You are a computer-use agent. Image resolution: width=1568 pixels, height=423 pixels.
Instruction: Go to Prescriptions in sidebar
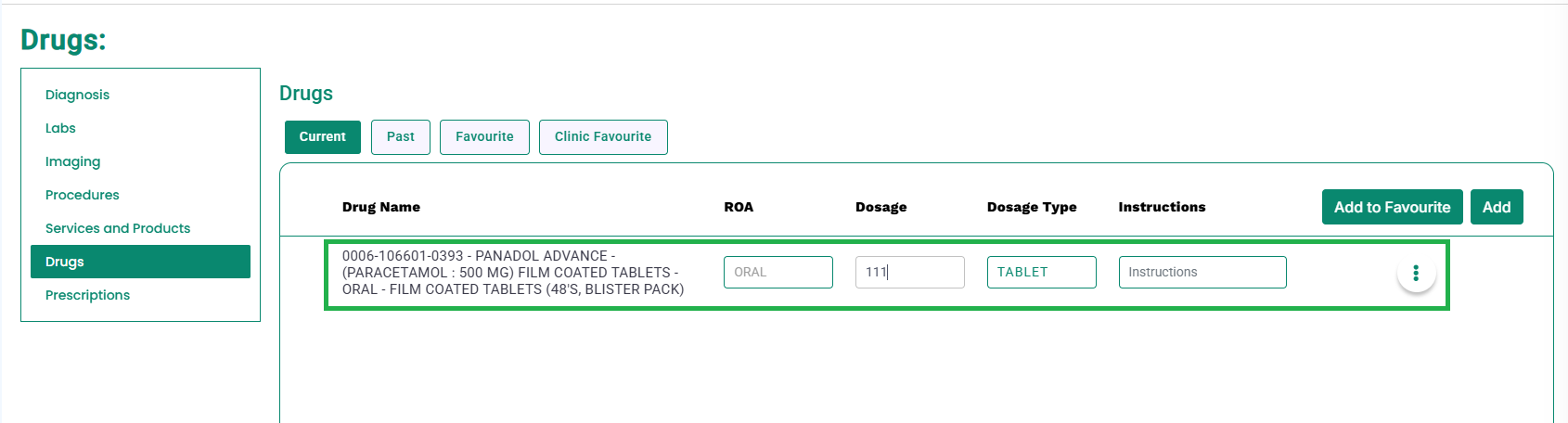point(87,295)
